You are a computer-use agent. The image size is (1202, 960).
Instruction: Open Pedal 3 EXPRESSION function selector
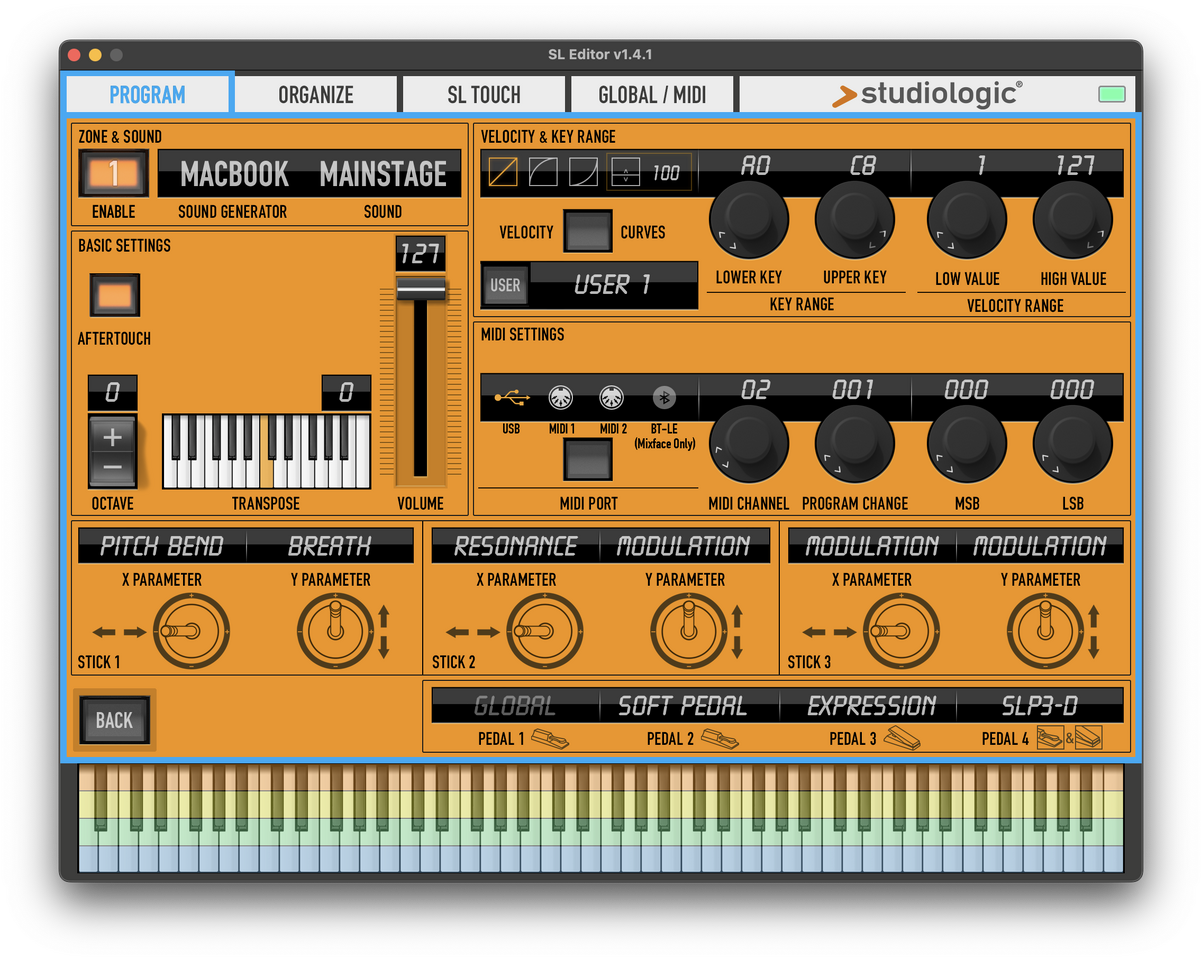[868, 705]
